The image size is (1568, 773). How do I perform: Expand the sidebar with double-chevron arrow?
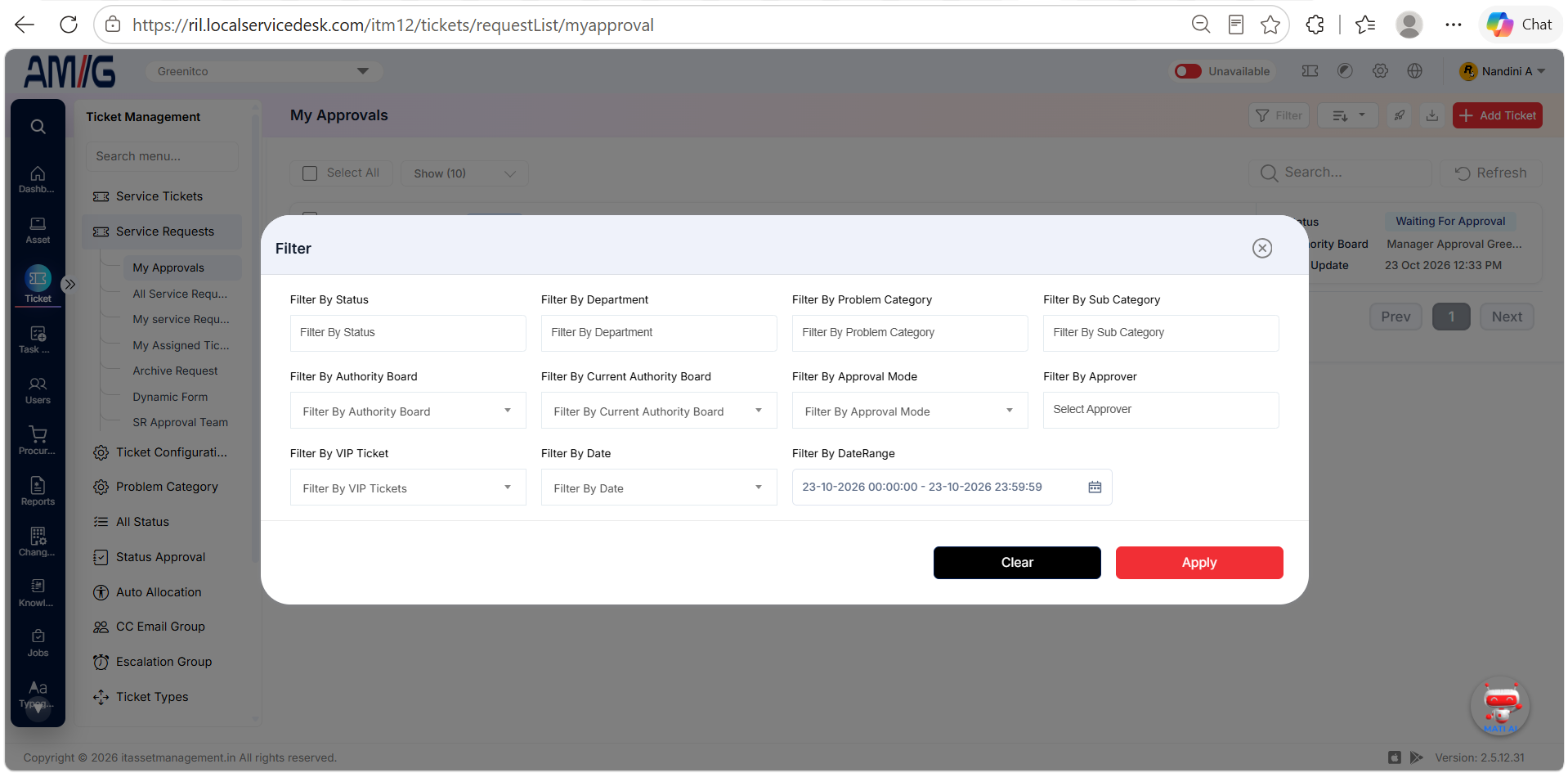(69, 285)
